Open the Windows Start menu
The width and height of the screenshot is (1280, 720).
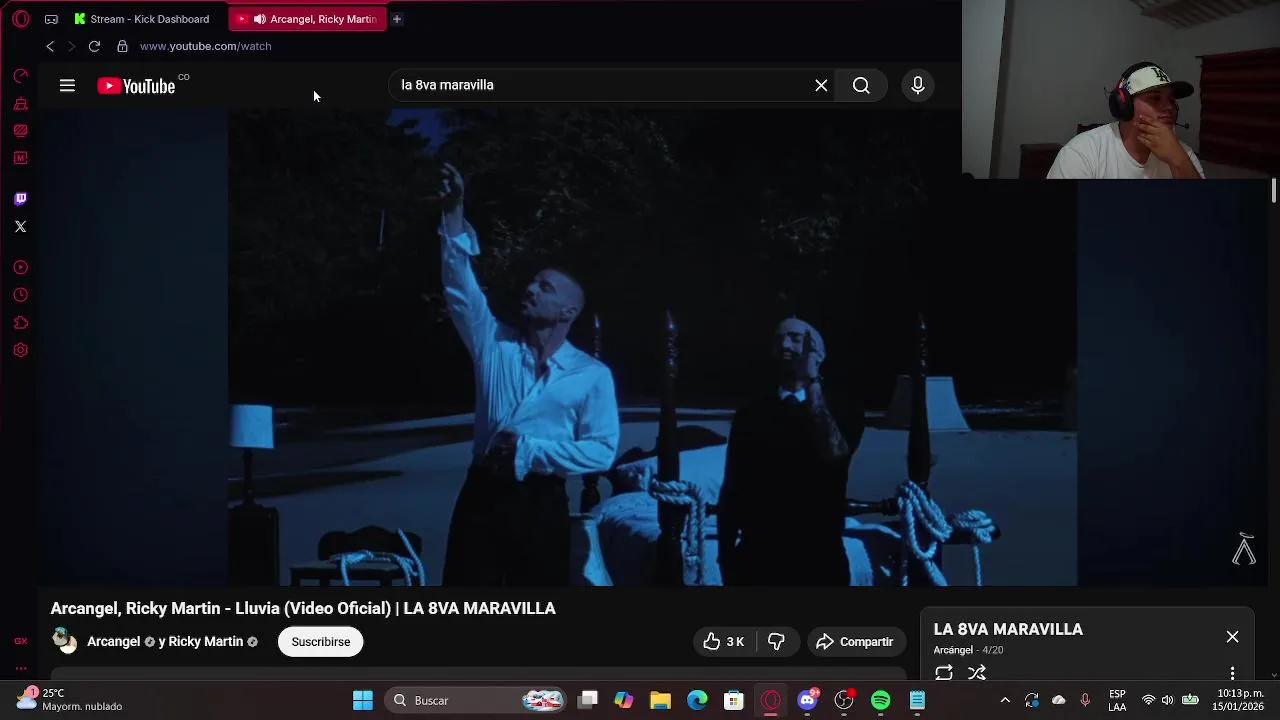point(362,700)
